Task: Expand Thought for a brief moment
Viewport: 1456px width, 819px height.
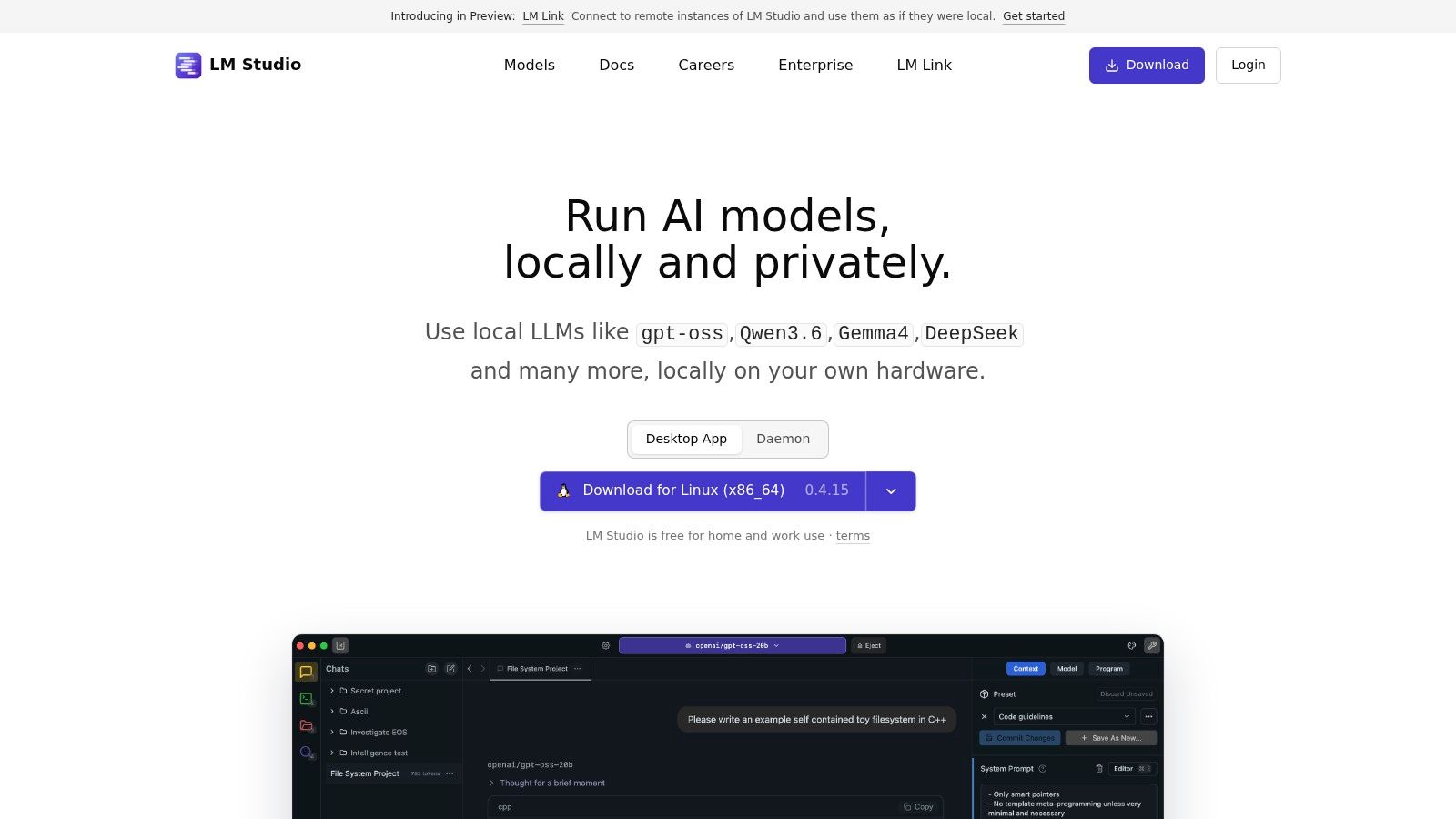Action: (x=547, y=784)
